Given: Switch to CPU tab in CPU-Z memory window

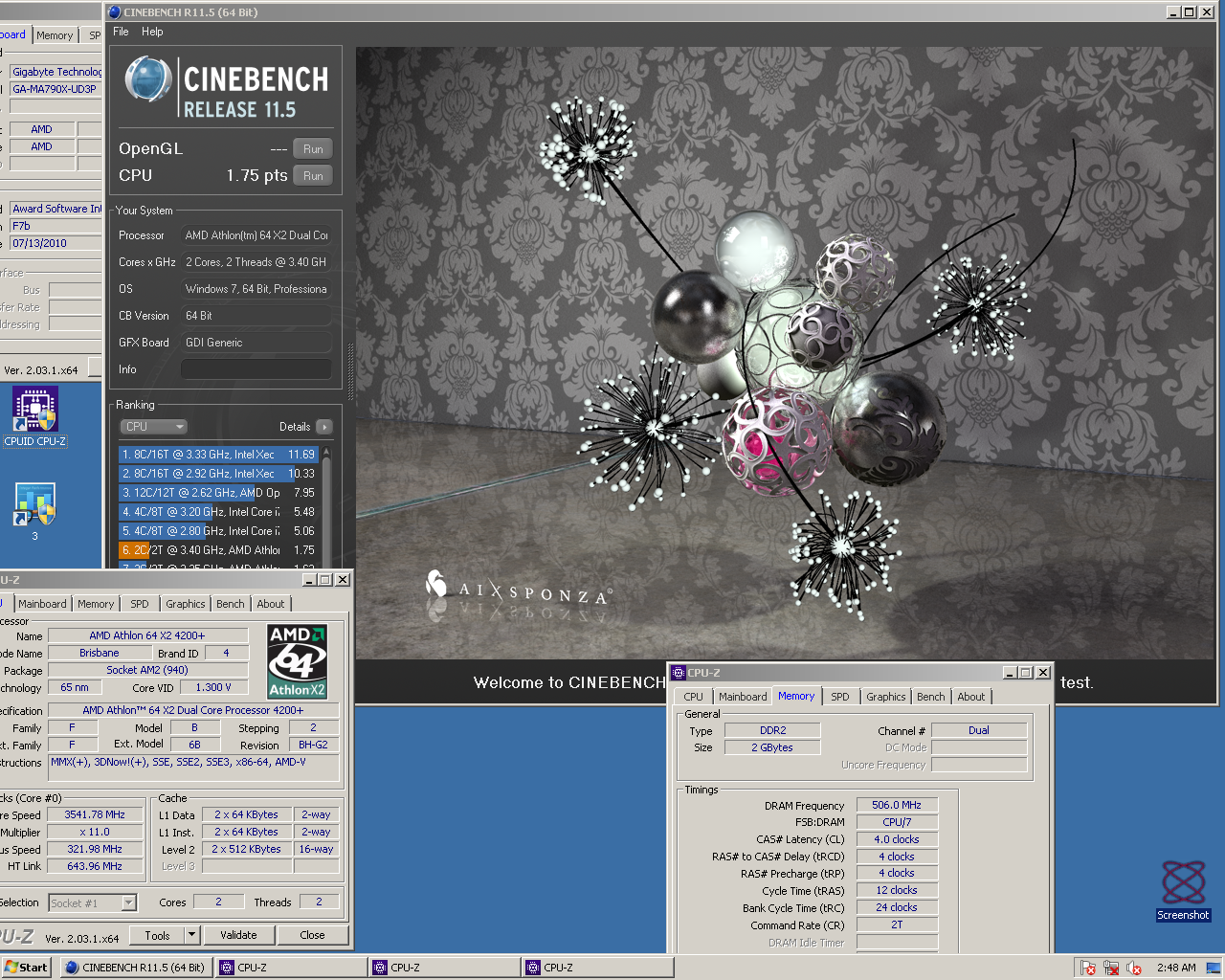Looking at the screenshot, I should tap(693, 697).
